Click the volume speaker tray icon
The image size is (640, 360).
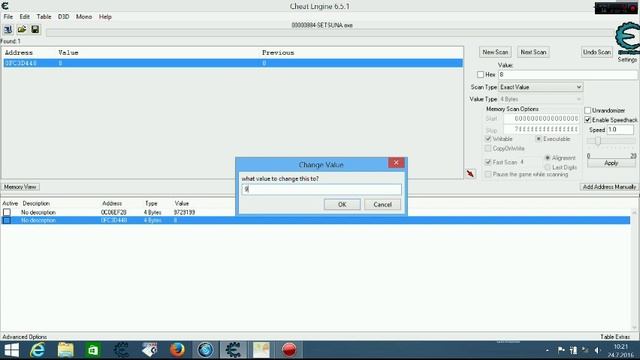click(598, 350)
